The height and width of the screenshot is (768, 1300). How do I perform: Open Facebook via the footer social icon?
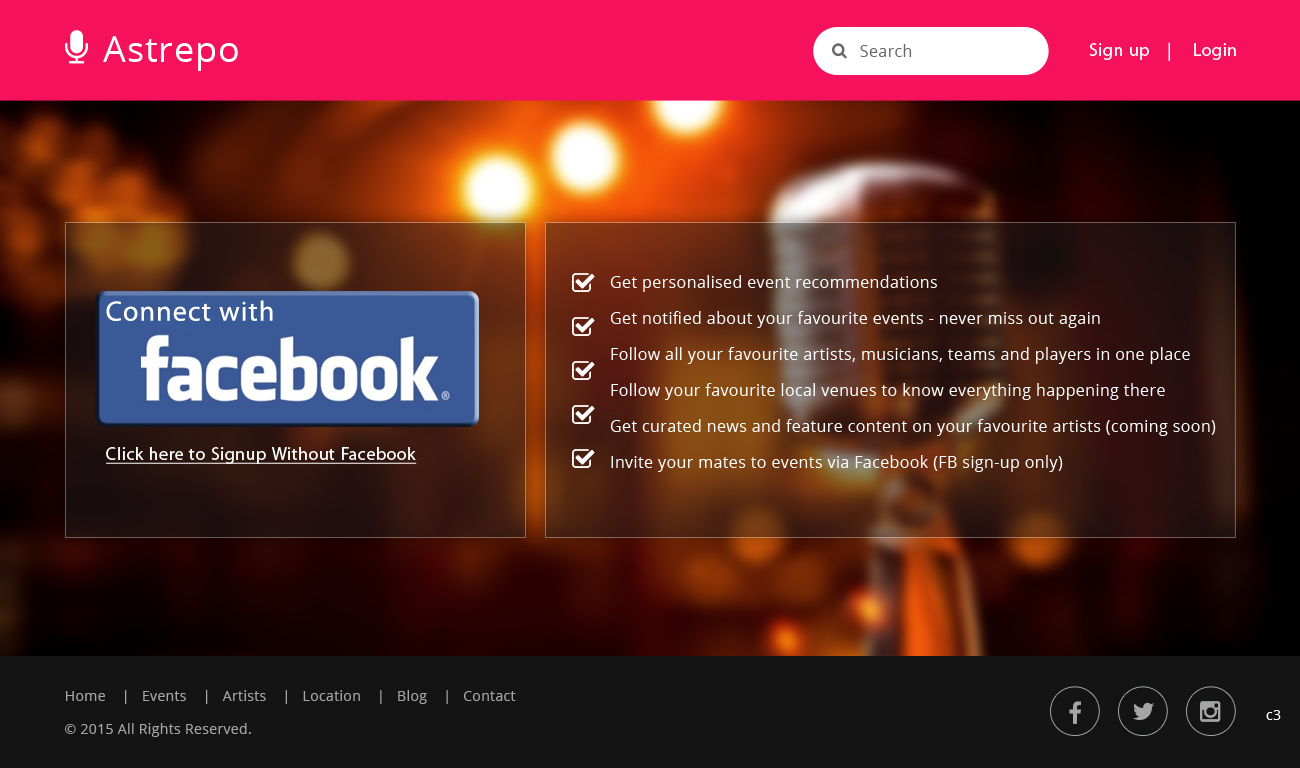(x=1075, y=711)
